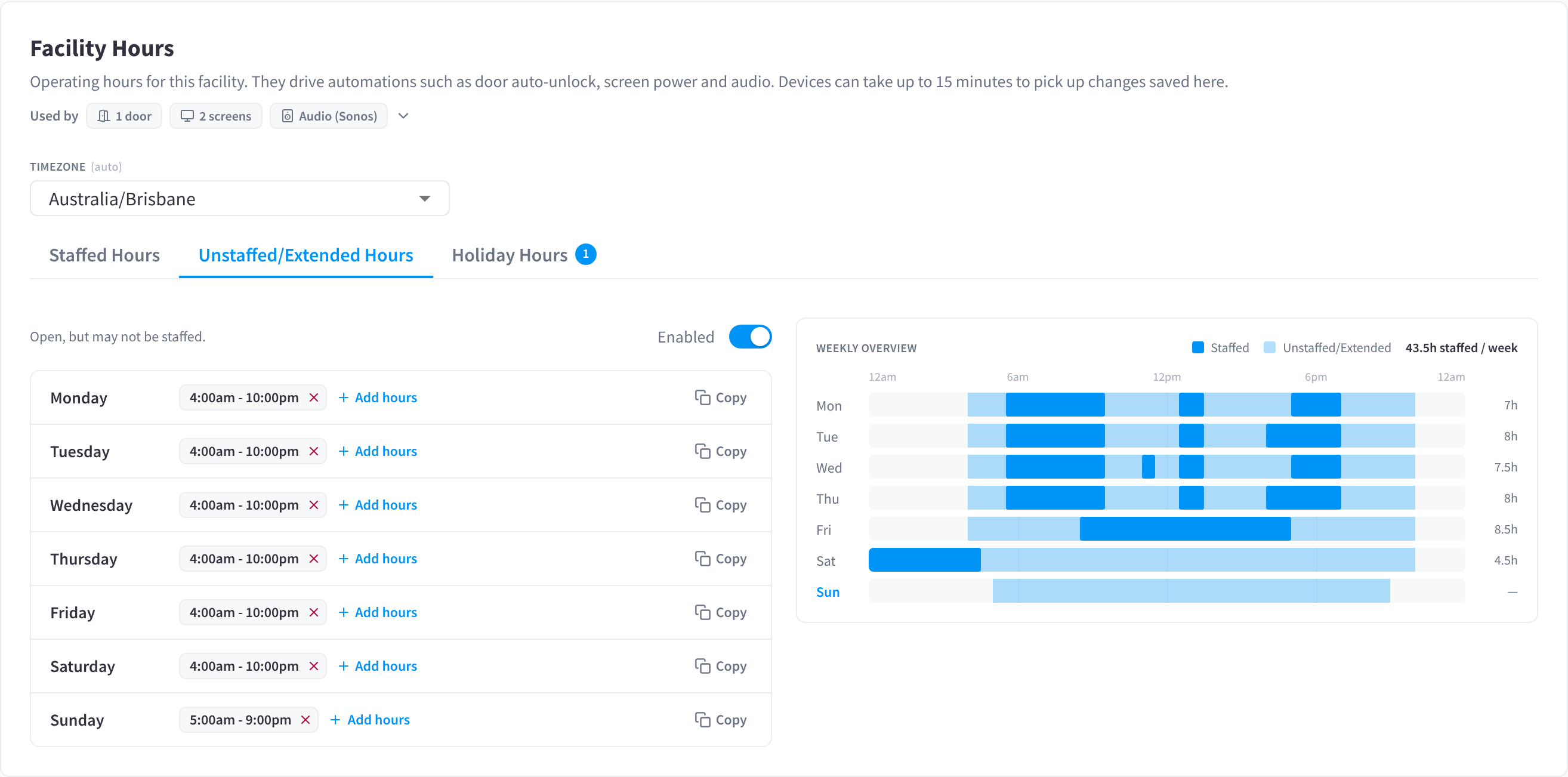Remove Thursday 4:00am - 10:00pm hours
Viewport: 1568px width, 777px height.
[314, 559]
